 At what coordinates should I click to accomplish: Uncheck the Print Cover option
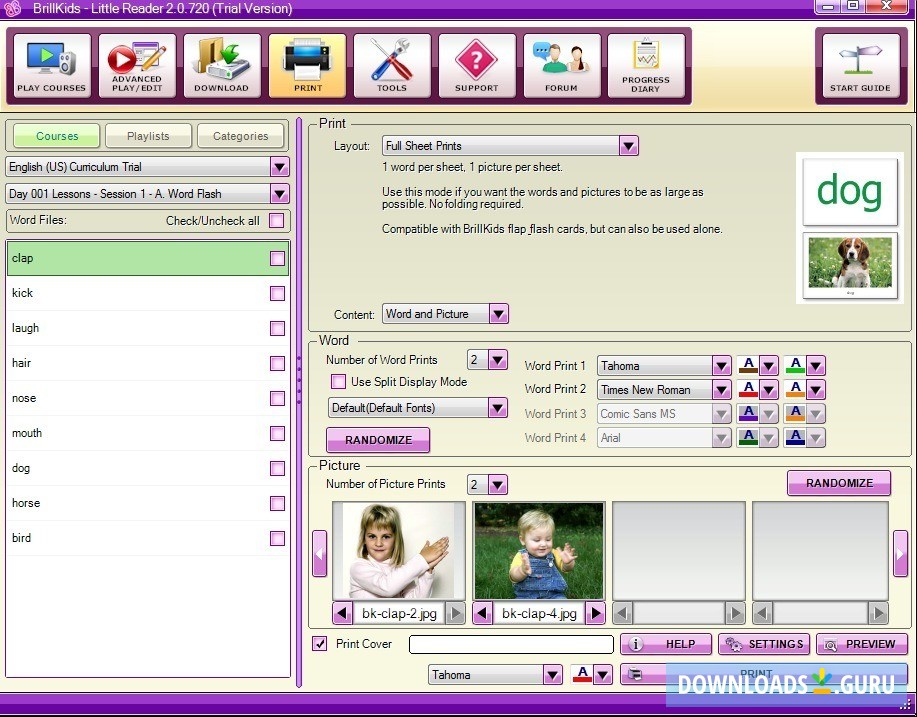point(319,644)
